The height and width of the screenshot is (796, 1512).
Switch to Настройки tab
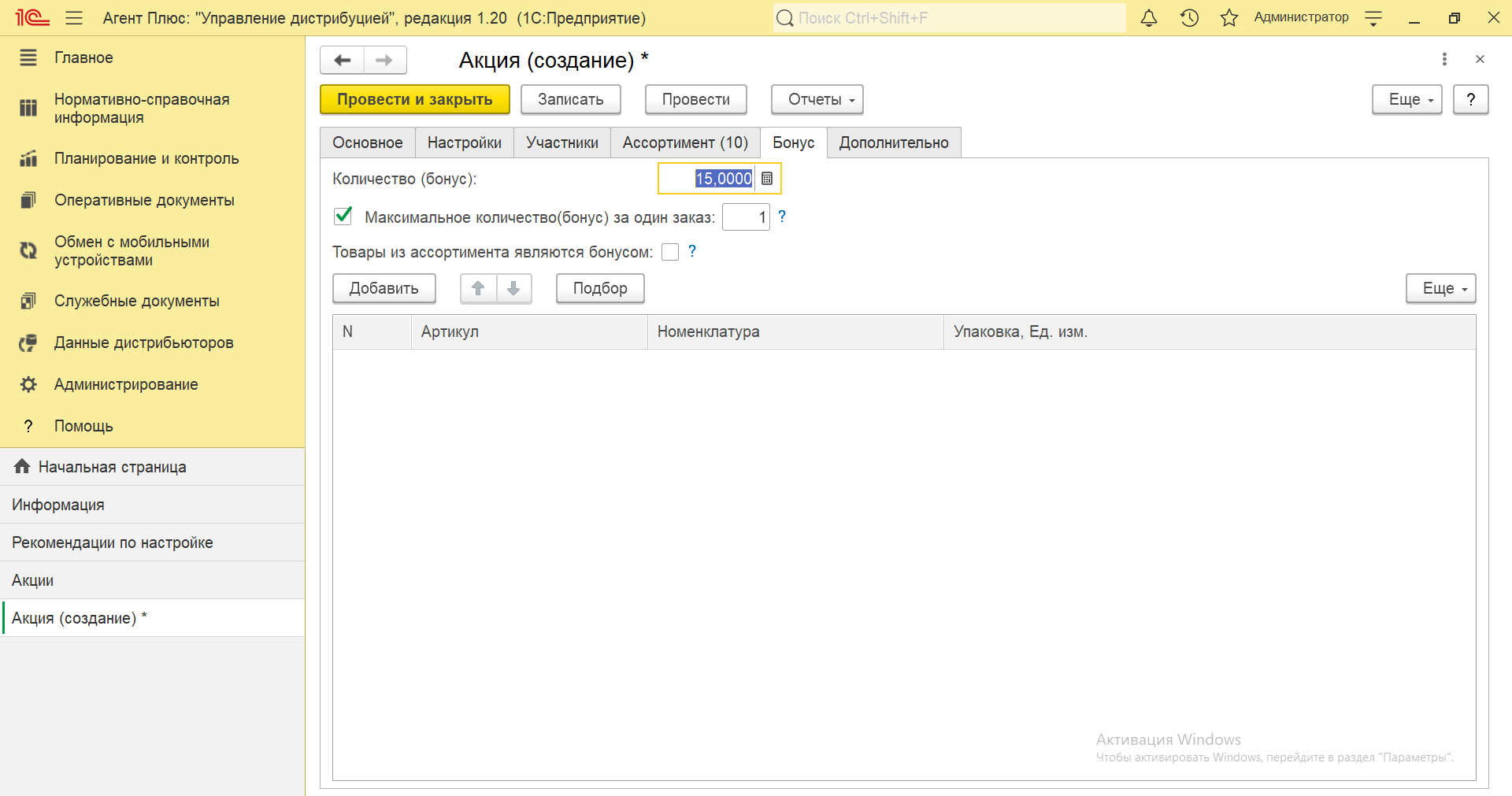465,143
